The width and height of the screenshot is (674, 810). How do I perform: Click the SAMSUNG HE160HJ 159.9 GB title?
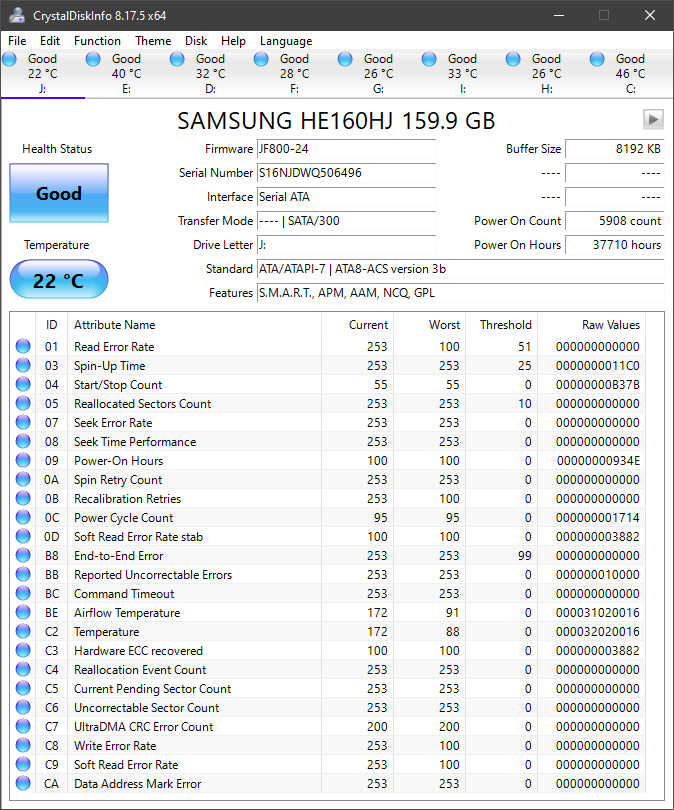[336, 121]
